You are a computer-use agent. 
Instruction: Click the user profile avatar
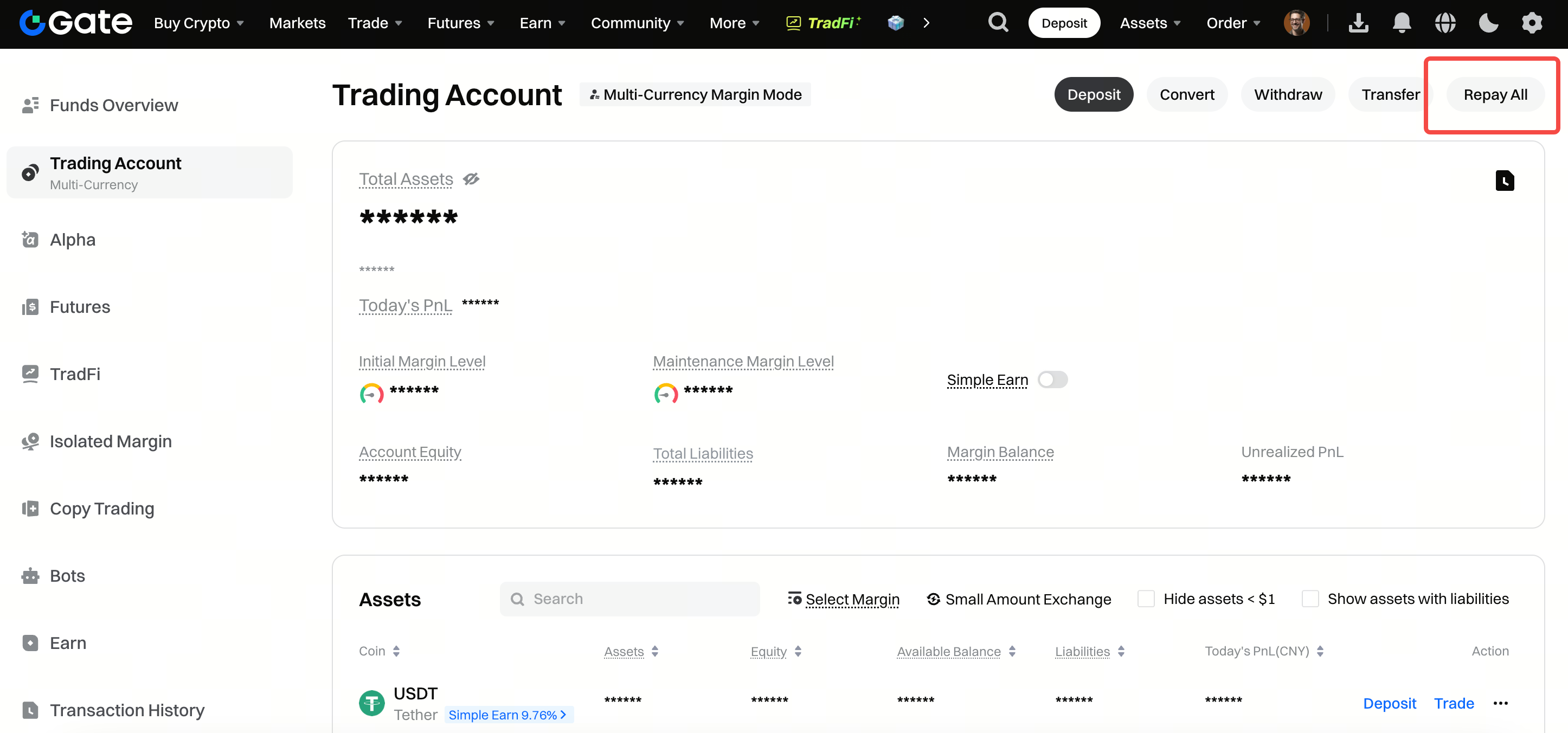[x=1296, y=23]
